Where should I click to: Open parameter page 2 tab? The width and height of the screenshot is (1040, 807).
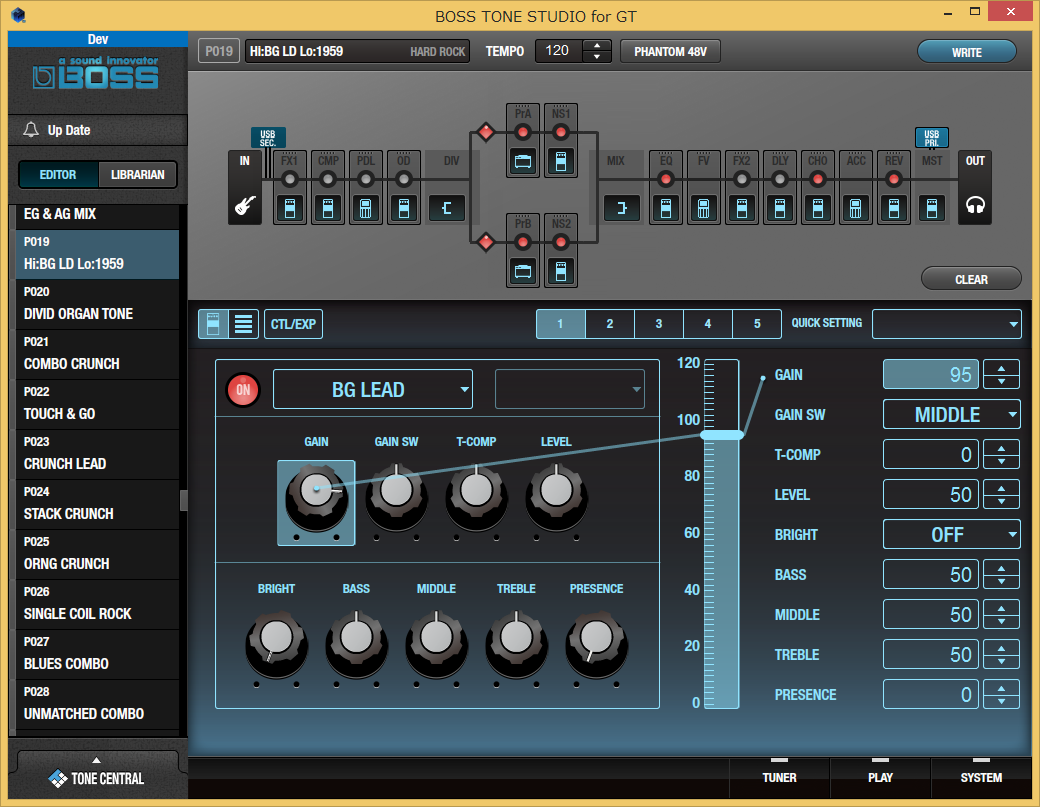coord(610,324)
